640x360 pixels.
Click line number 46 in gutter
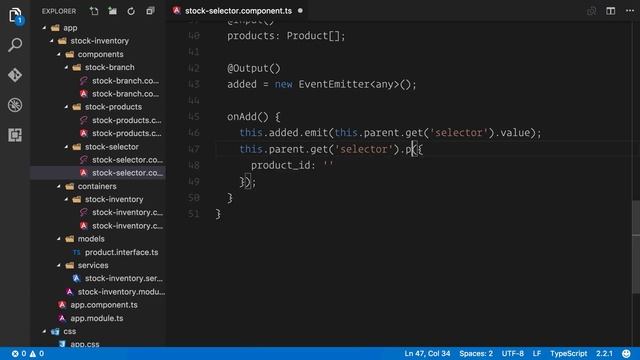click(x=194, y=133)
